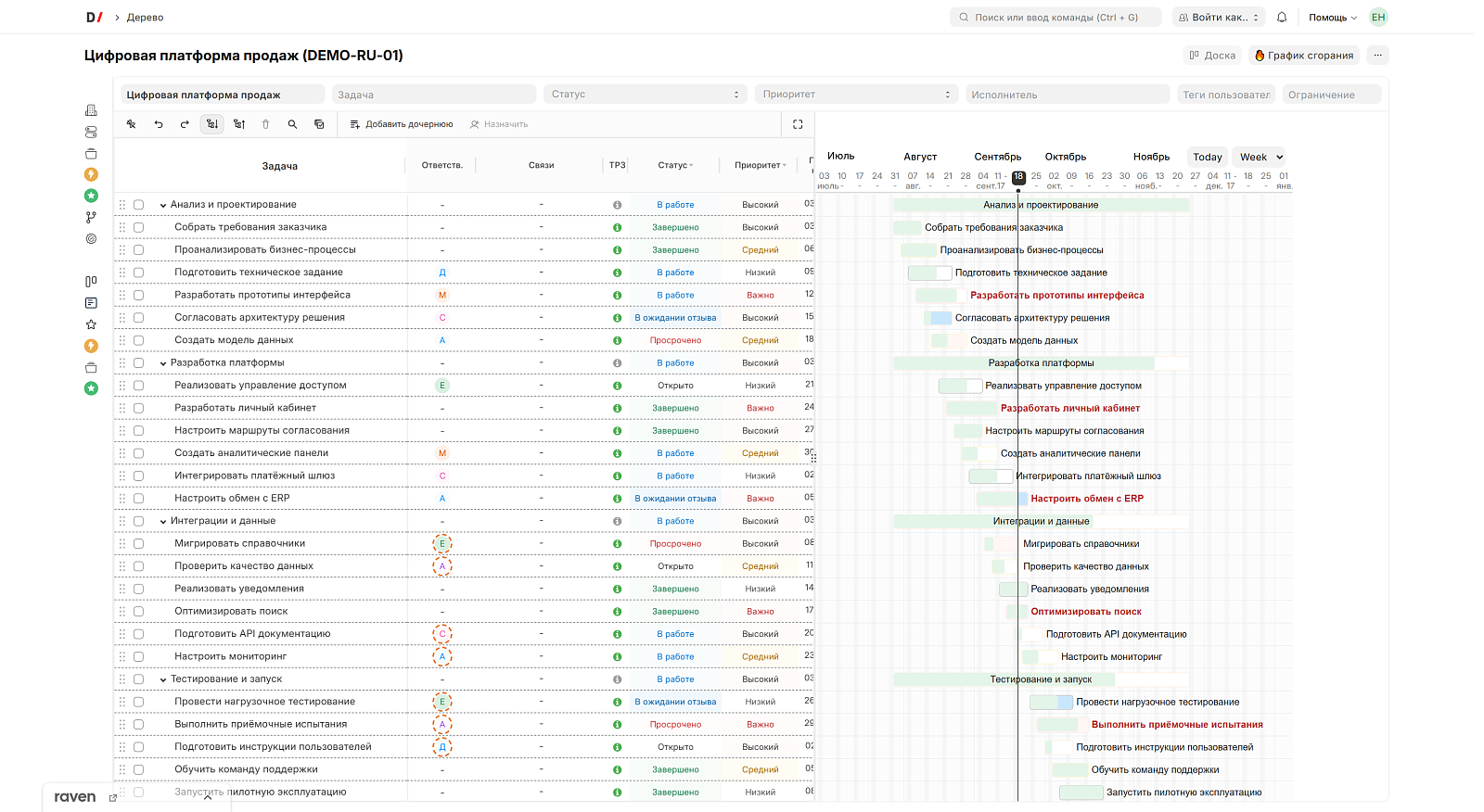Click the pointer selection tool icon
The image size is (1484, 812).
(132, 124)
